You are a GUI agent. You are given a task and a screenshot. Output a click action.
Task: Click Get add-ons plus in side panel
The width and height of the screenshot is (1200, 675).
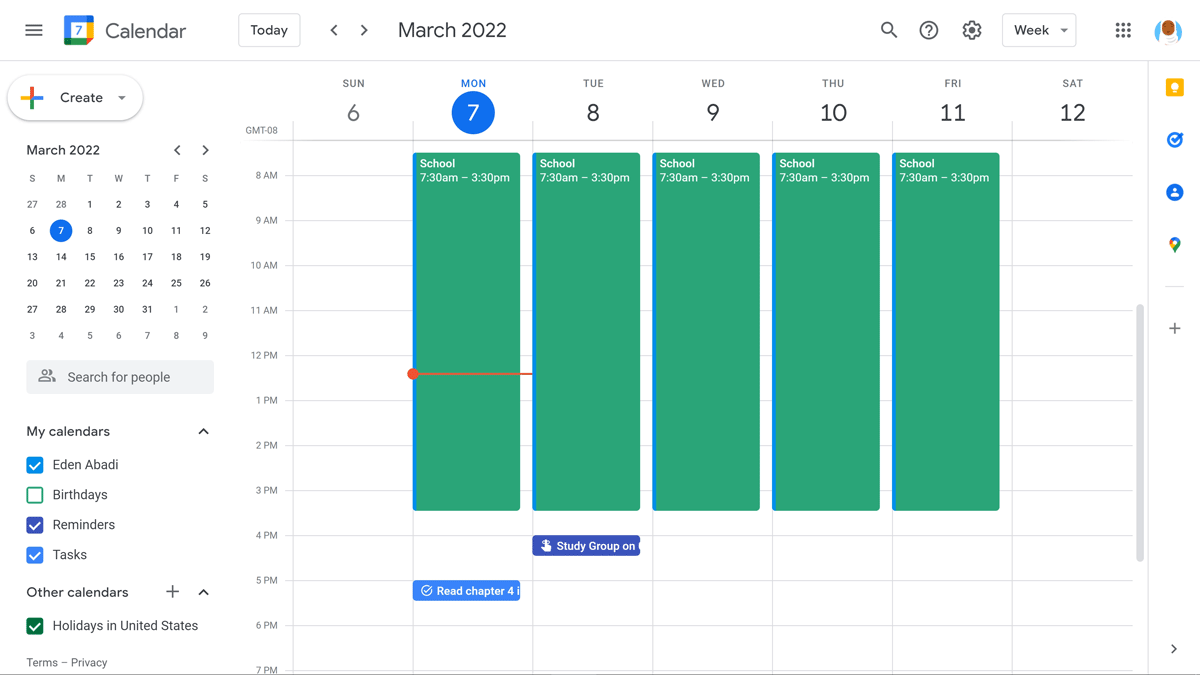pos(1174,327)
